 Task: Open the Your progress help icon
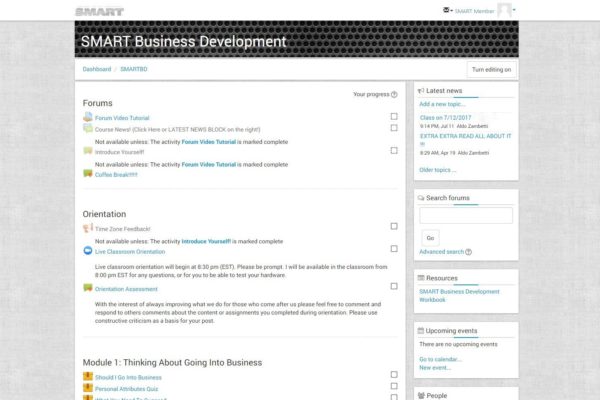394,94
